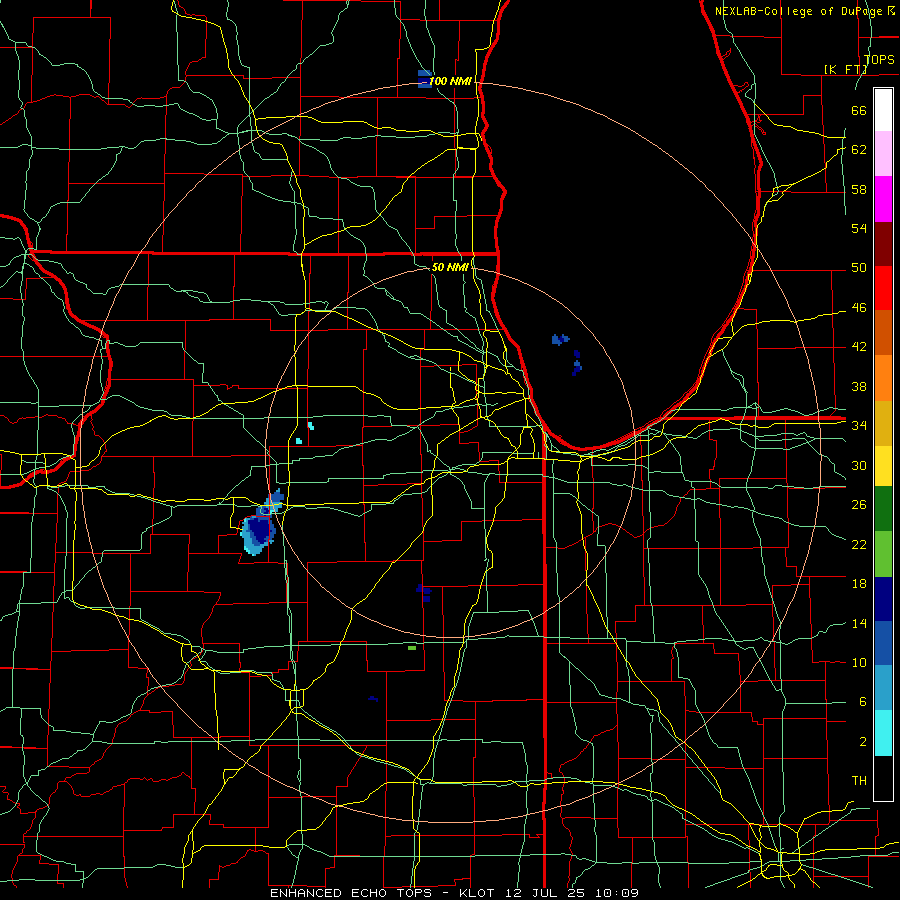900x900 pixels.
Task: Click the TH threshold label
Action: pyautogui.click(x=859, y=780)
